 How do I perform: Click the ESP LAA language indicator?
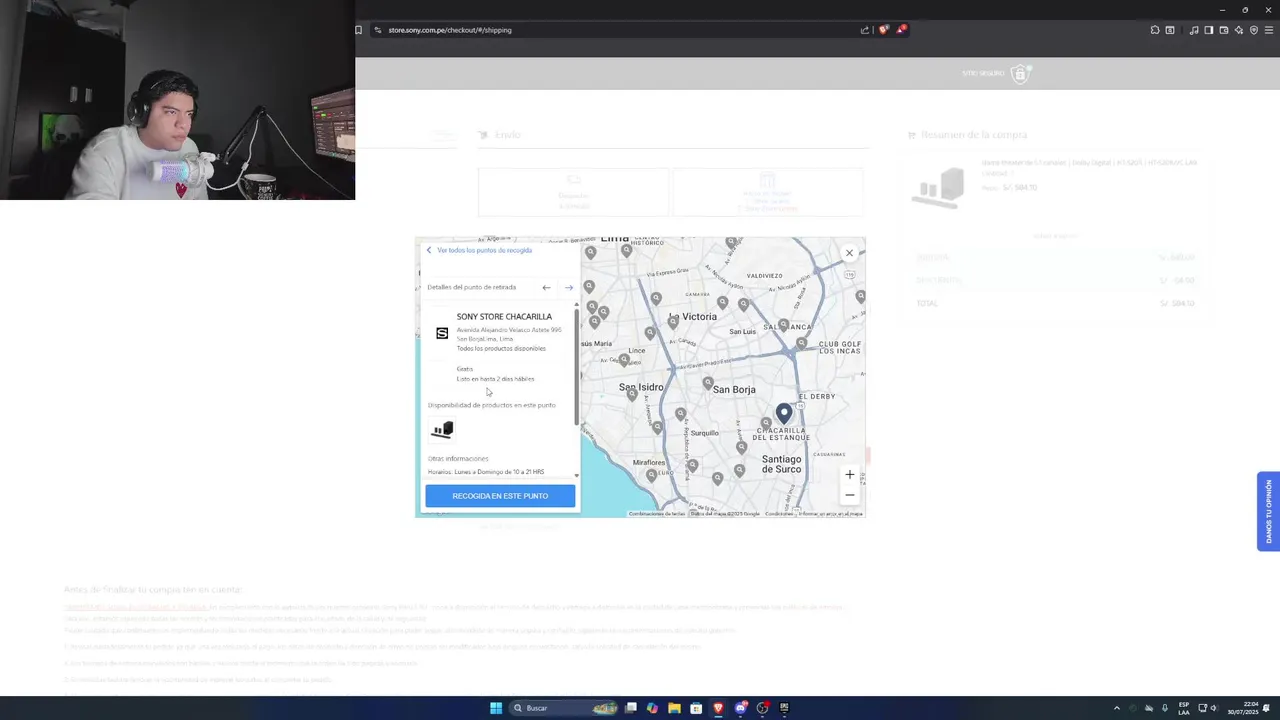[x=1184, y=708]
